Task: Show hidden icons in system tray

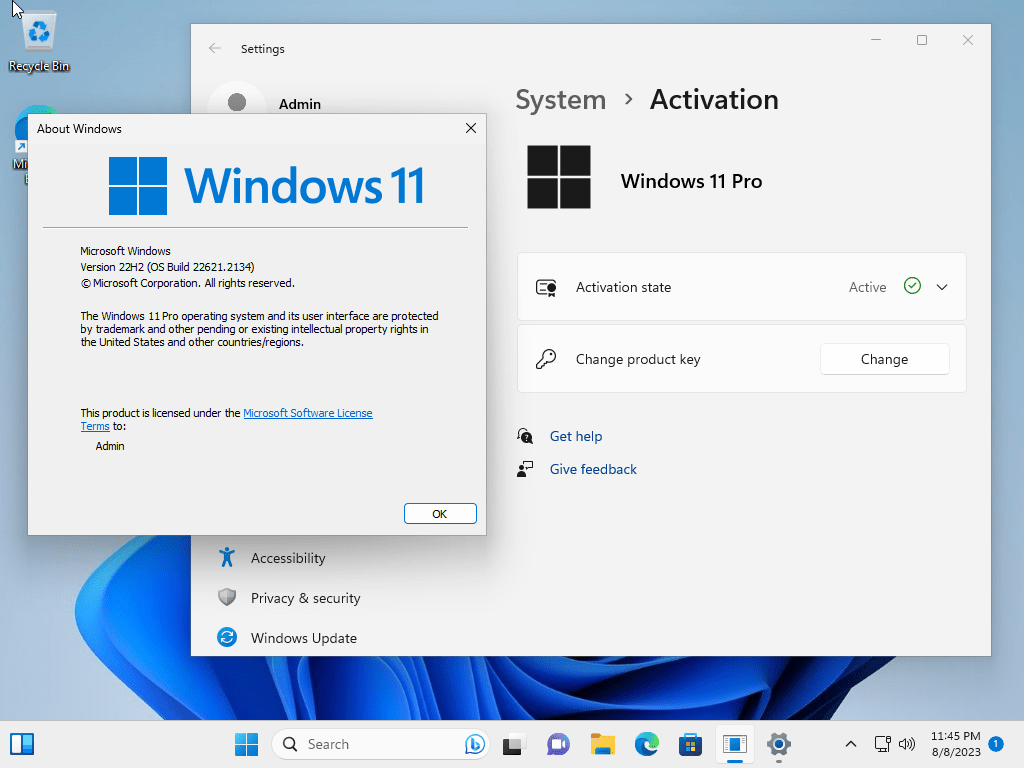Action: [x=850, y=744]
